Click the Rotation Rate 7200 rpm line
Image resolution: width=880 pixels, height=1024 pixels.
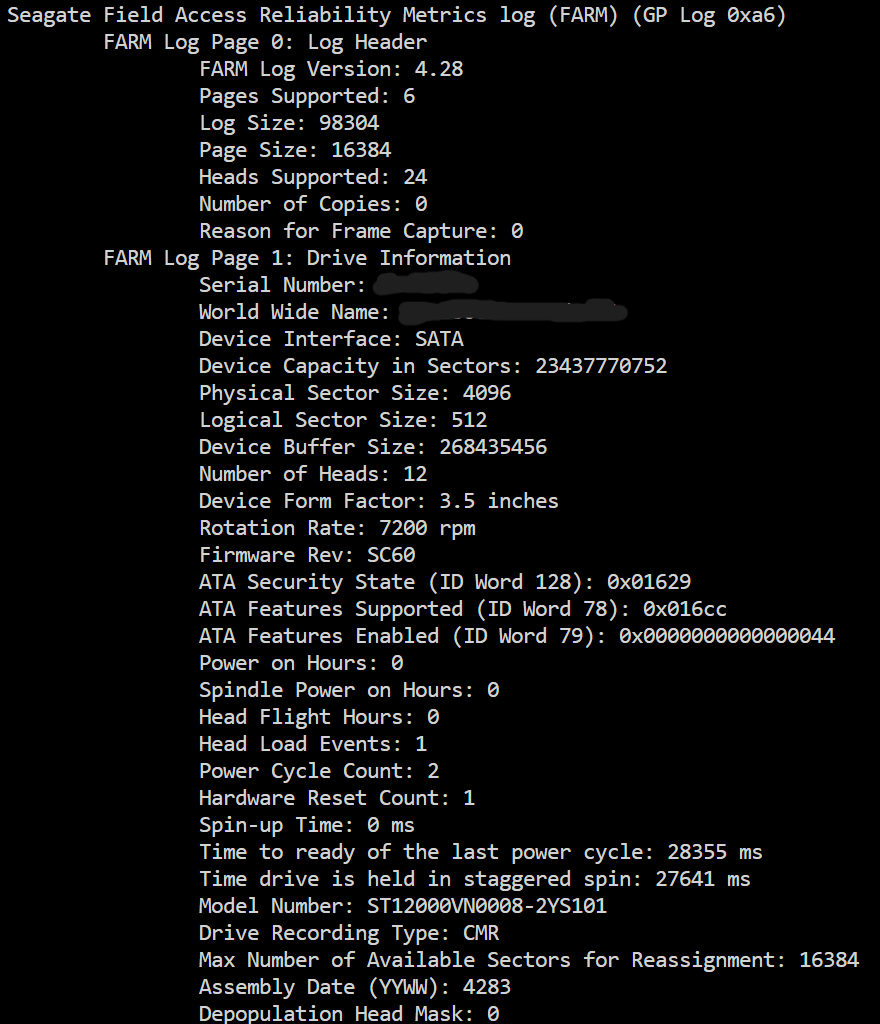point(337,528)
